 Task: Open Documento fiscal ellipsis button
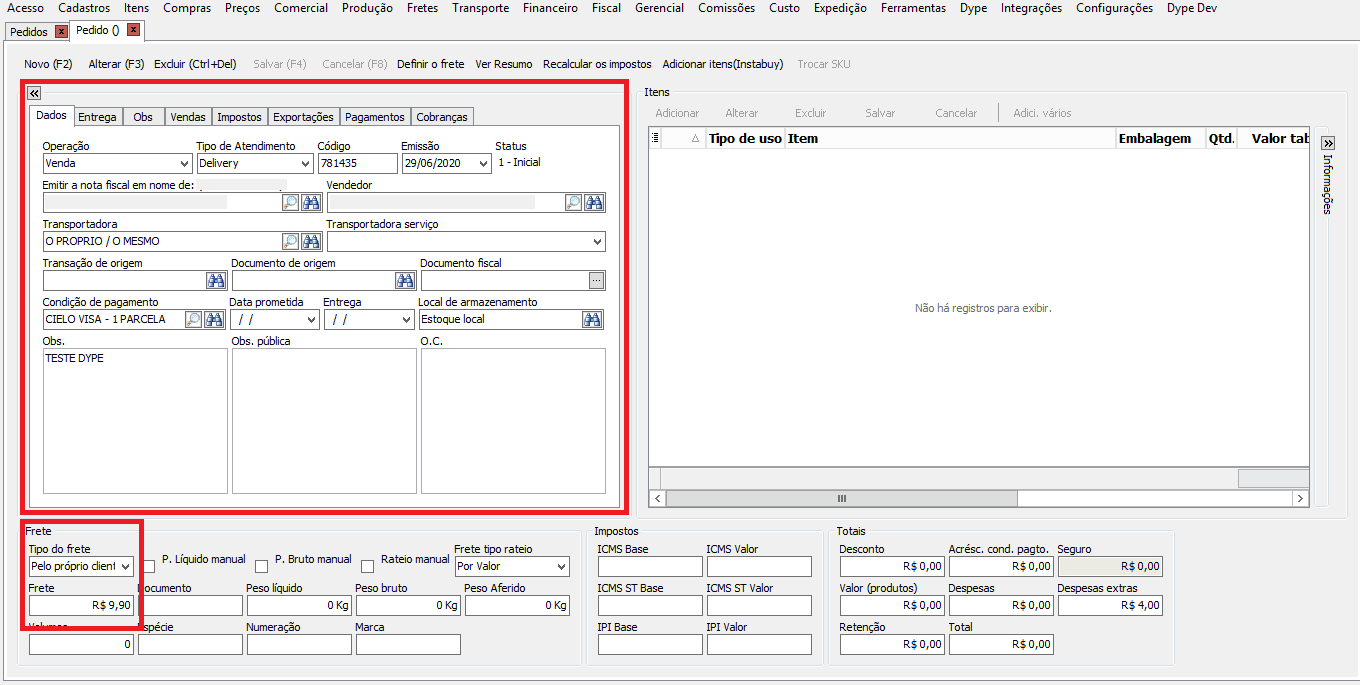(597, 280)
